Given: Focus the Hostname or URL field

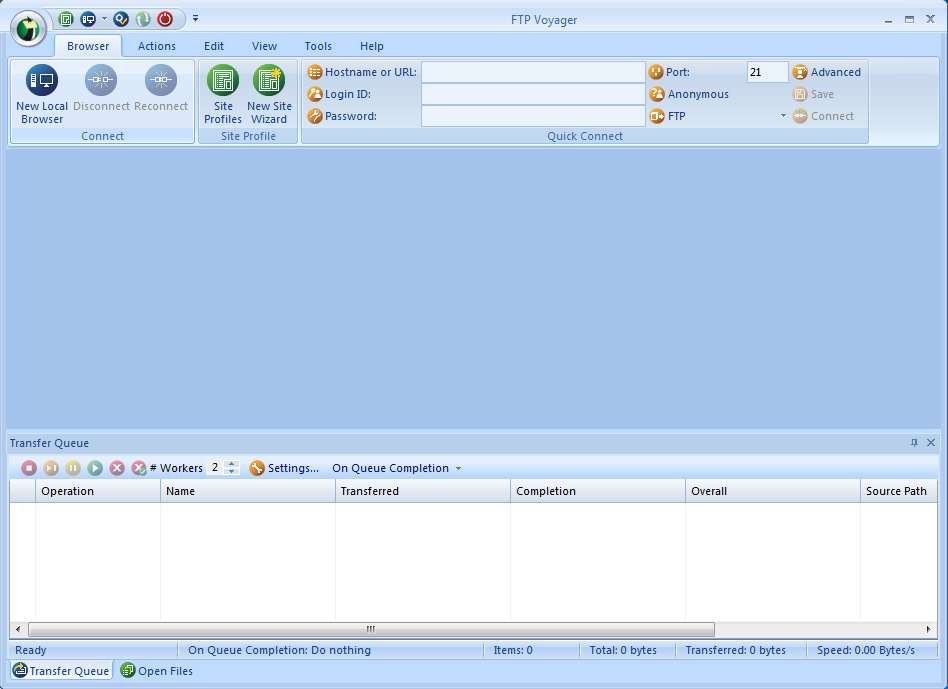Looking at the screenshot, I should point(533,72).
